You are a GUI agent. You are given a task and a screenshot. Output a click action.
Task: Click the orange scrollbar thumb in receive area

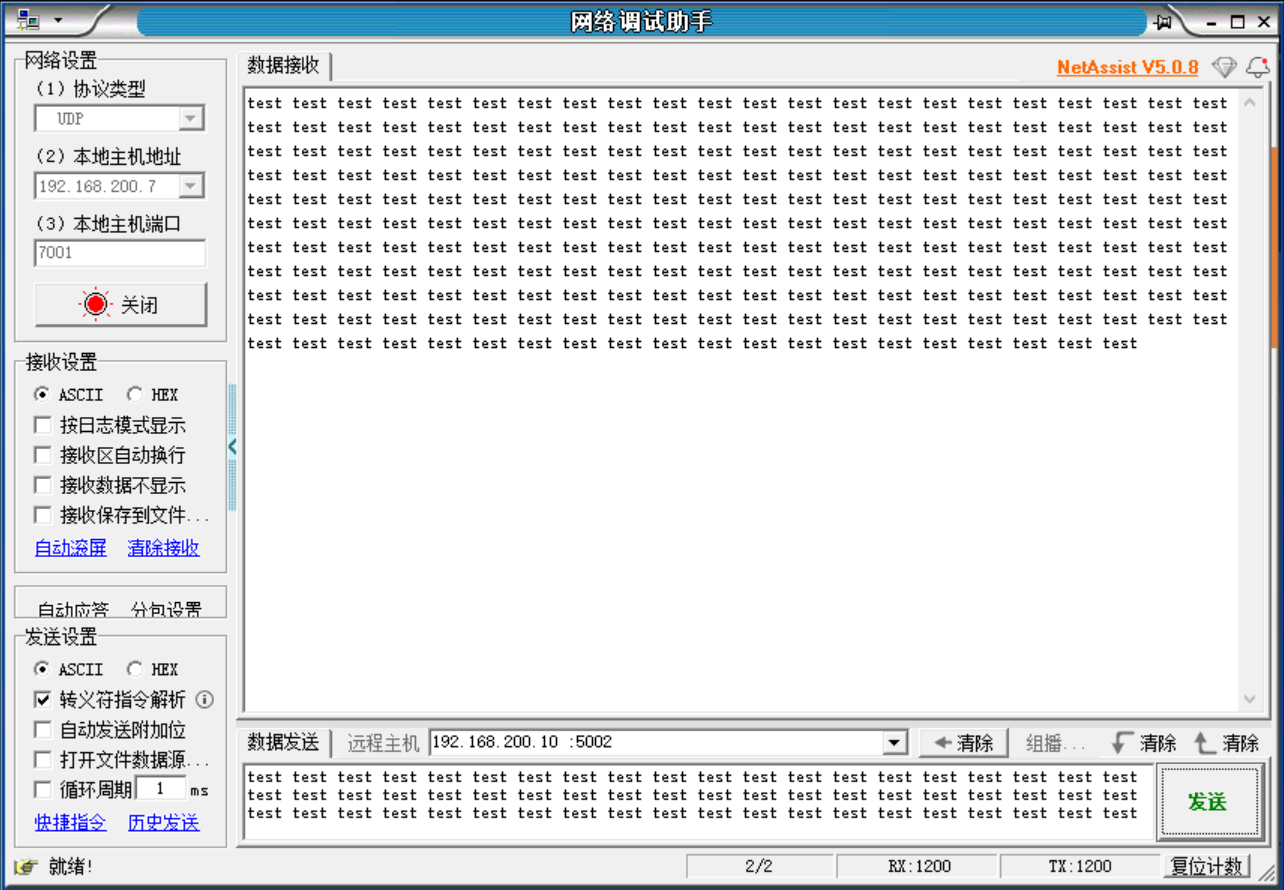click(1274, 248)
